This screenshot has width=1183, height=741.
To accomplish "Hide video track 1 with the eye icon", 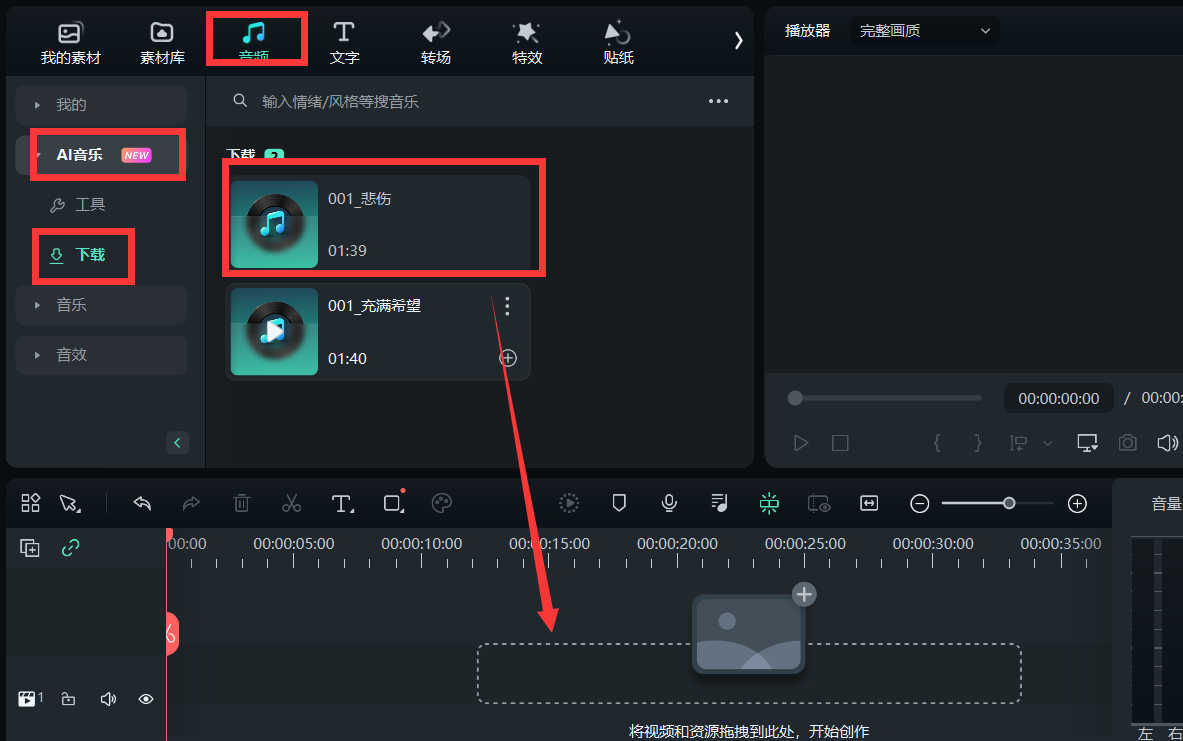I will pos(146,699).
